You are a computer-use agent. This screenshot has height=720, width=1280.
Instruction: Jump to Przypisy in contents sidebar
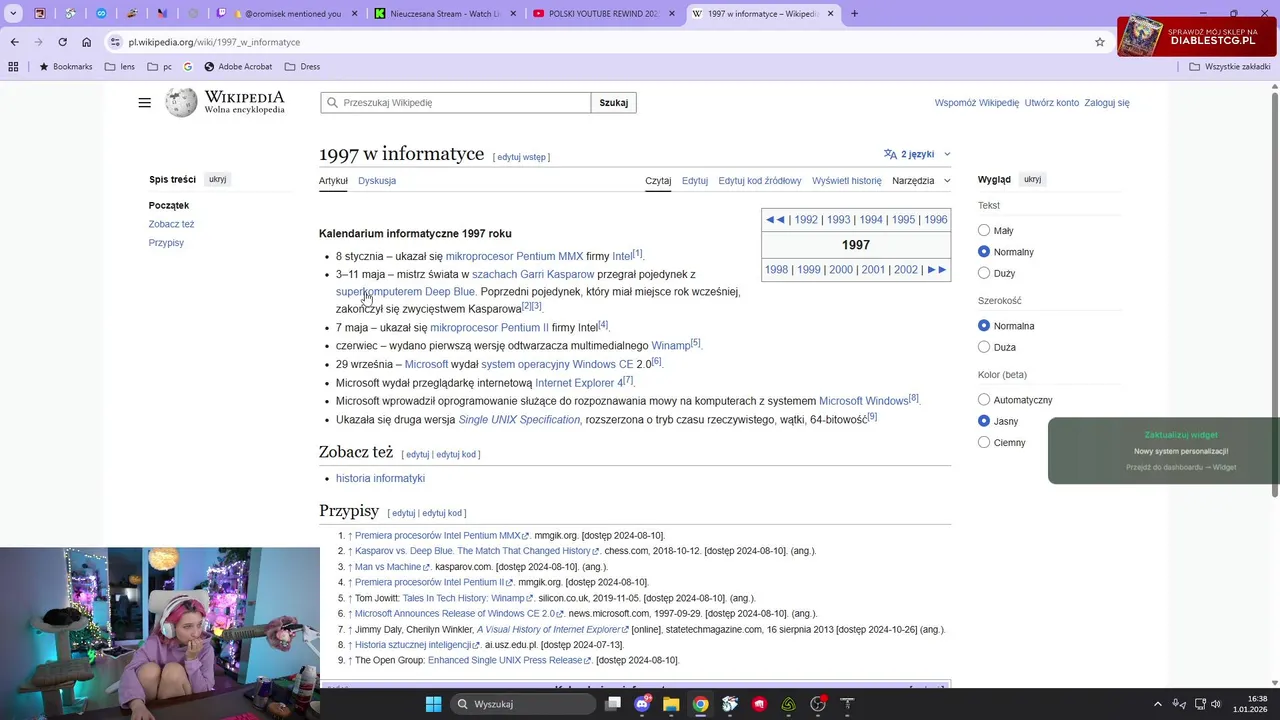click(166, 243)
